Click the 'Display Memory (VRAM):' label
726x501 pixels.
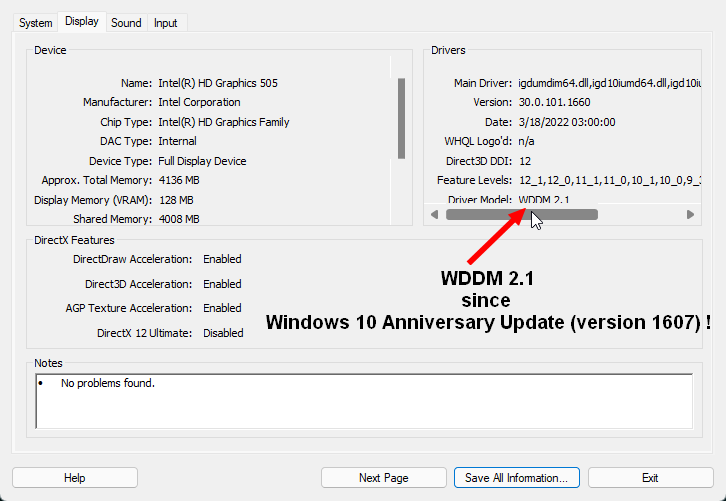click(x=93, y=200)
